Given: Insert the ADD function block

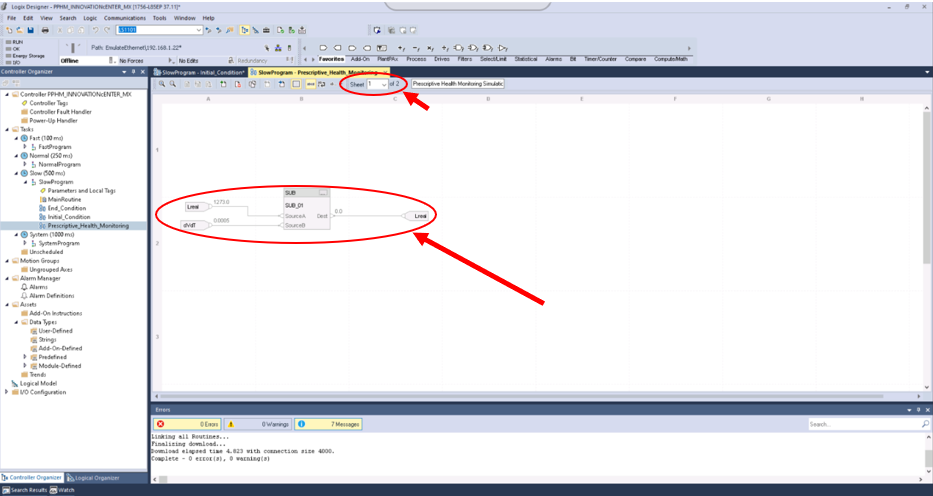Looking at the screenshot, I should [402, 48].
